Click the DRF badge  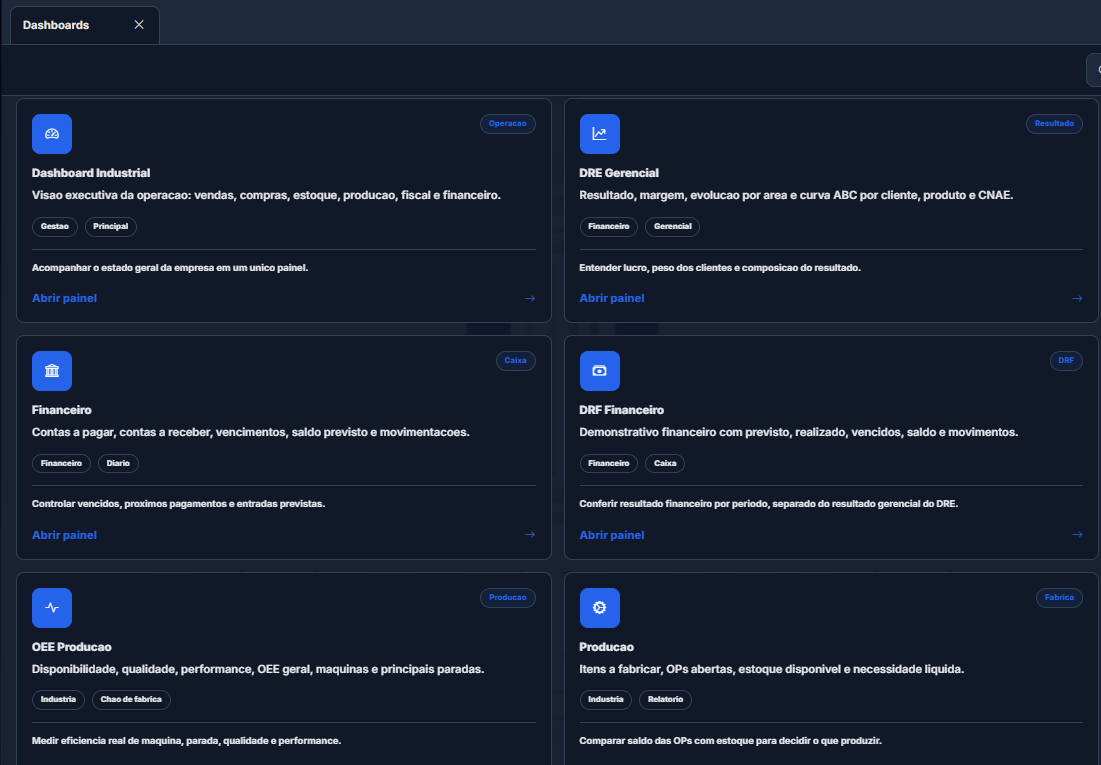tap(1066, 360)
